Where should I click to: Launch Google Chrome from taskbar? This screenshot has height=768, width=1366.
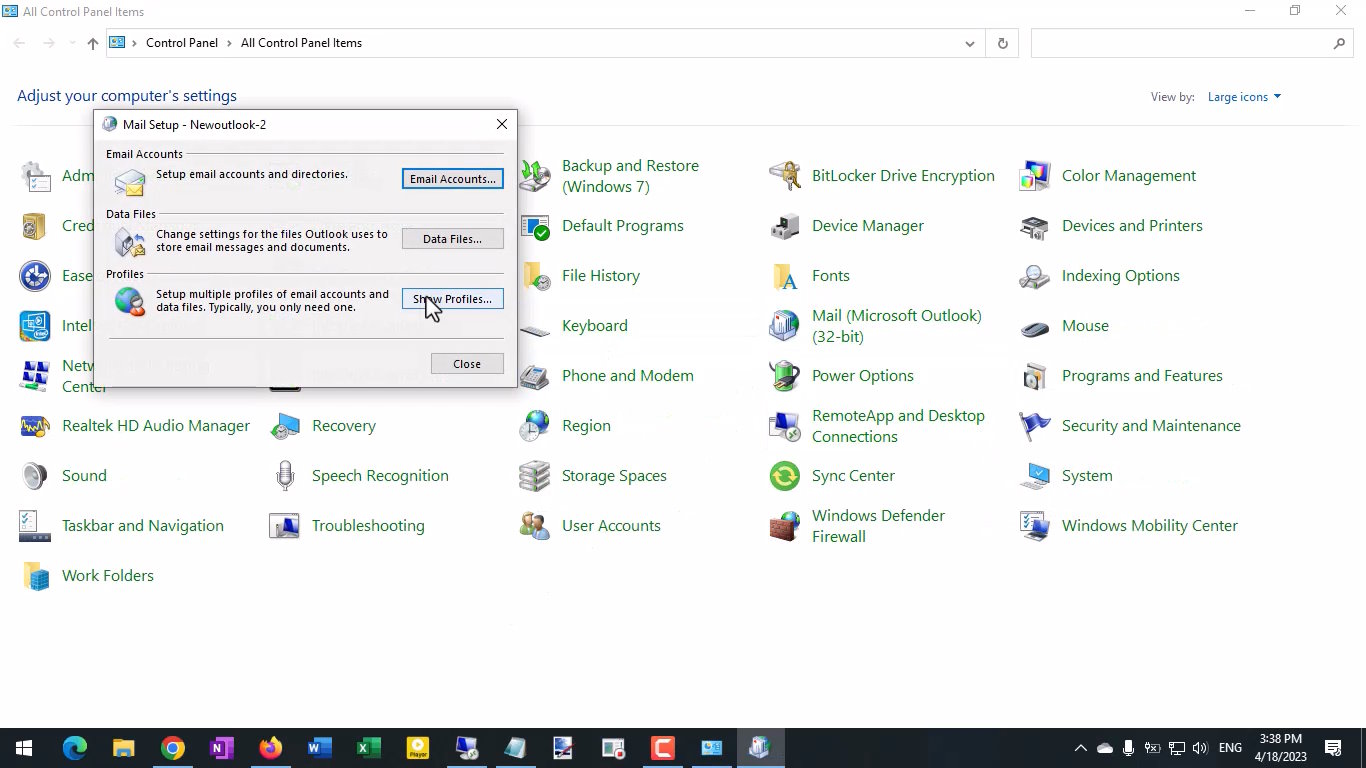173,748
